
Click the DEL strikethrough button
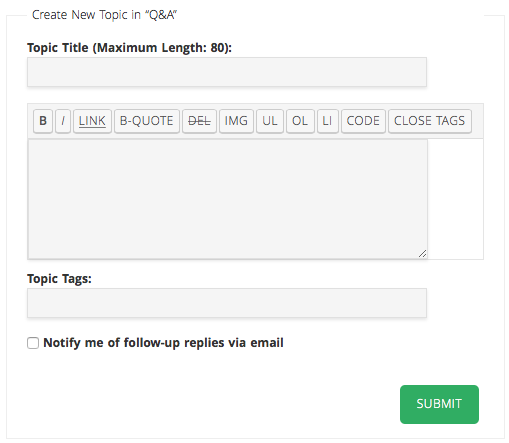[199, 121]
